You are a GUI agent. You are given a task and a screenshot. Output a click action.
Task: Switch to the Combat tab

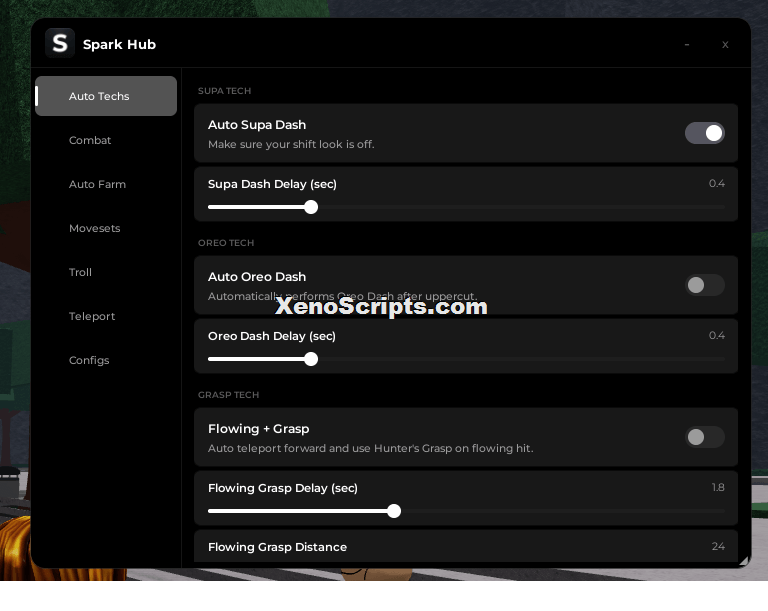90,140
